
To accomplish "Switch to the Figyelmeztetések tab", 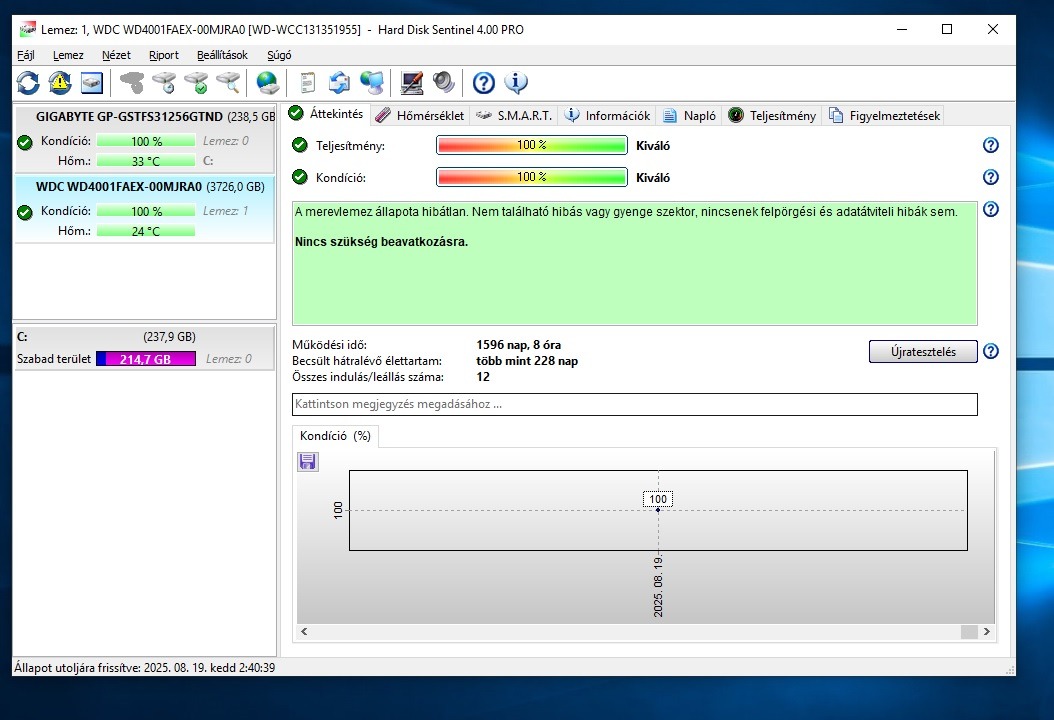I will click(x=885, y=116).
